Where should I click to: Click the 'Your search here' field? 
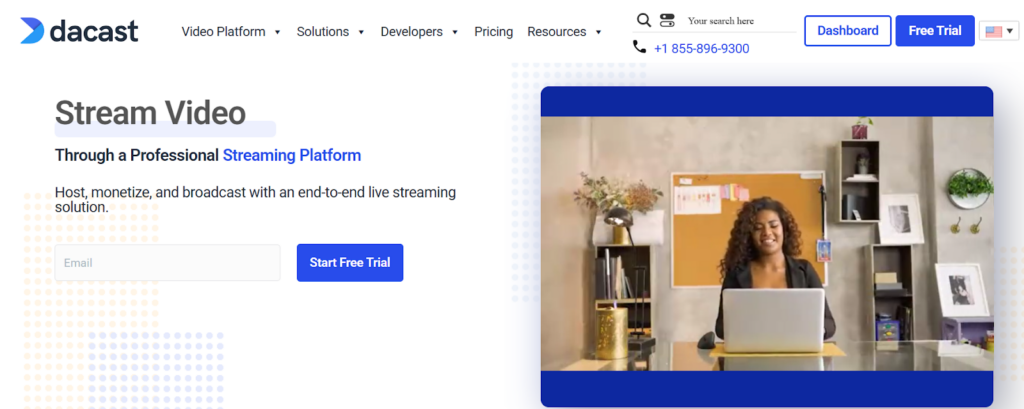(740, 21)
